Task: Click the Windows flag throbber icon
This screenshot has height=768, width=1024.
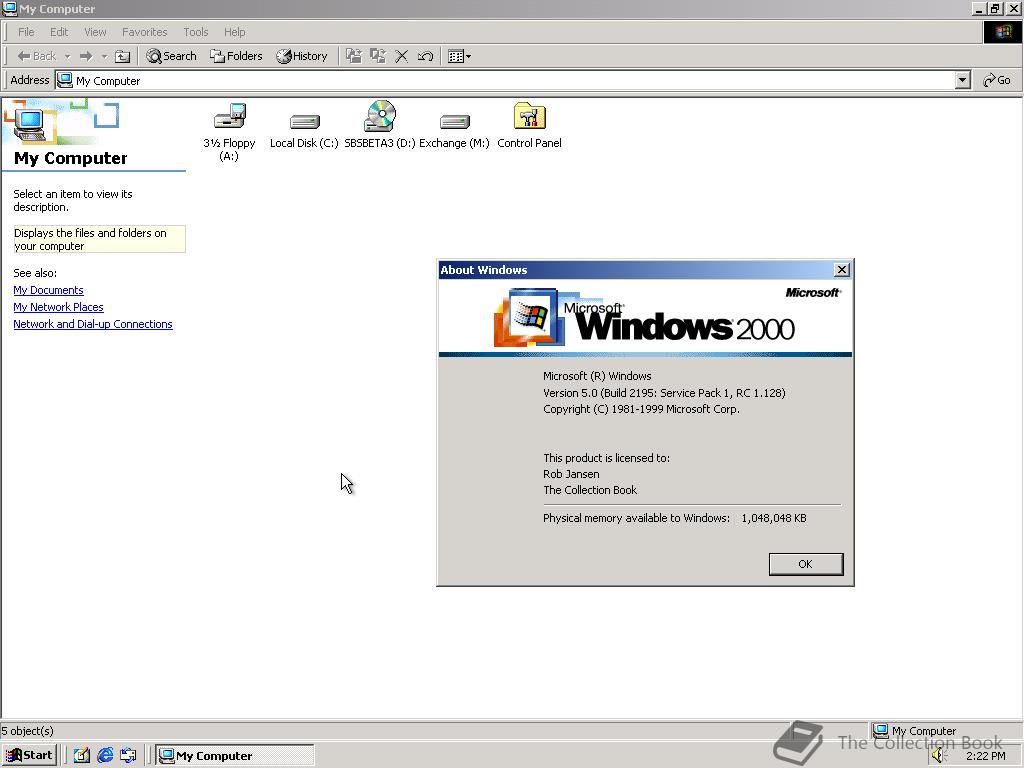Action: tap(1002, 32)
